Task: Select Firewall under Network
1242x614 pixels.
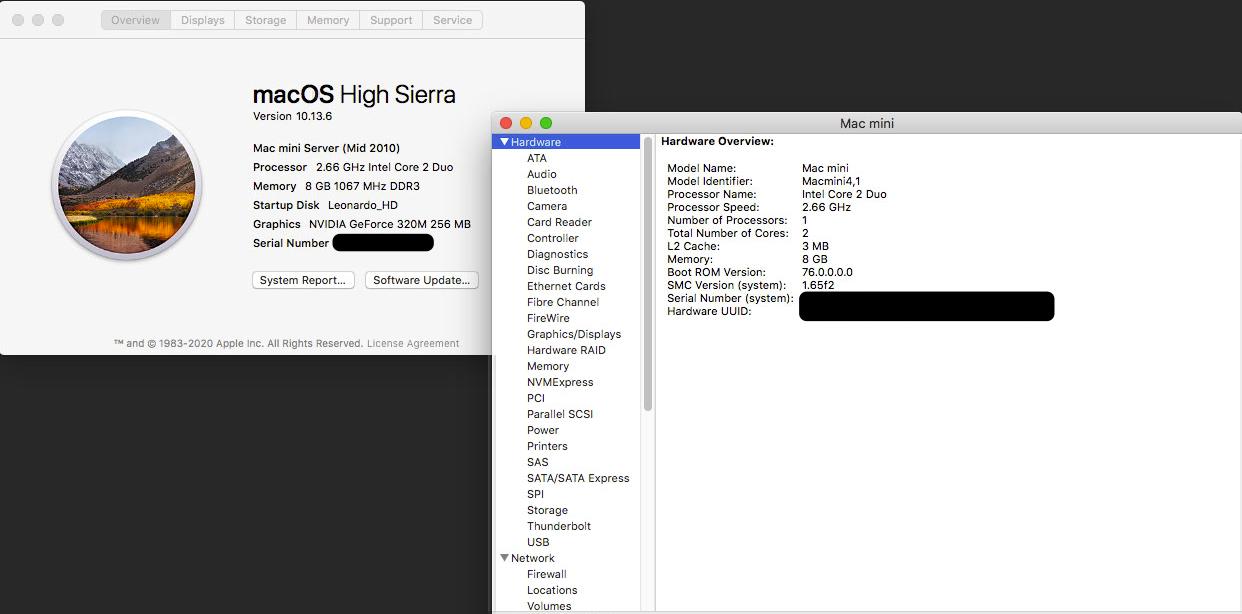Action: coord(547,574)
